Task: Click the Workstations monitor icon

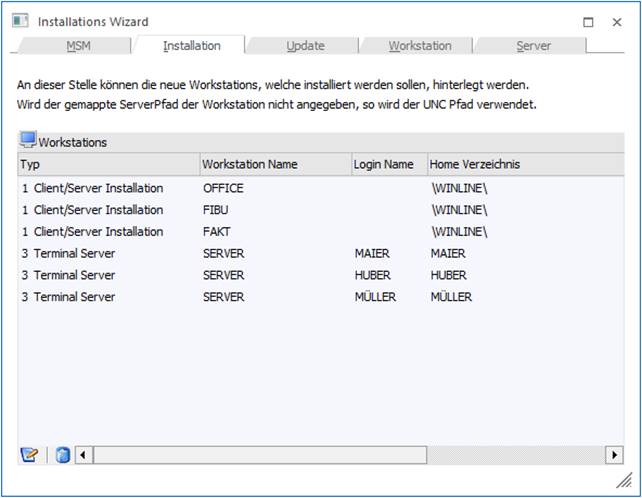Action: pos(28,140)
